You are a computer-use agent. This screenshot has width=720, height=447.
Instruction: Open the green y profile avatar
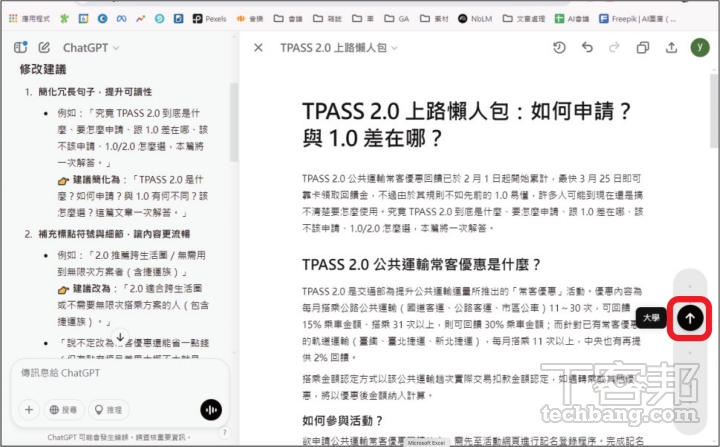point(700,47)
